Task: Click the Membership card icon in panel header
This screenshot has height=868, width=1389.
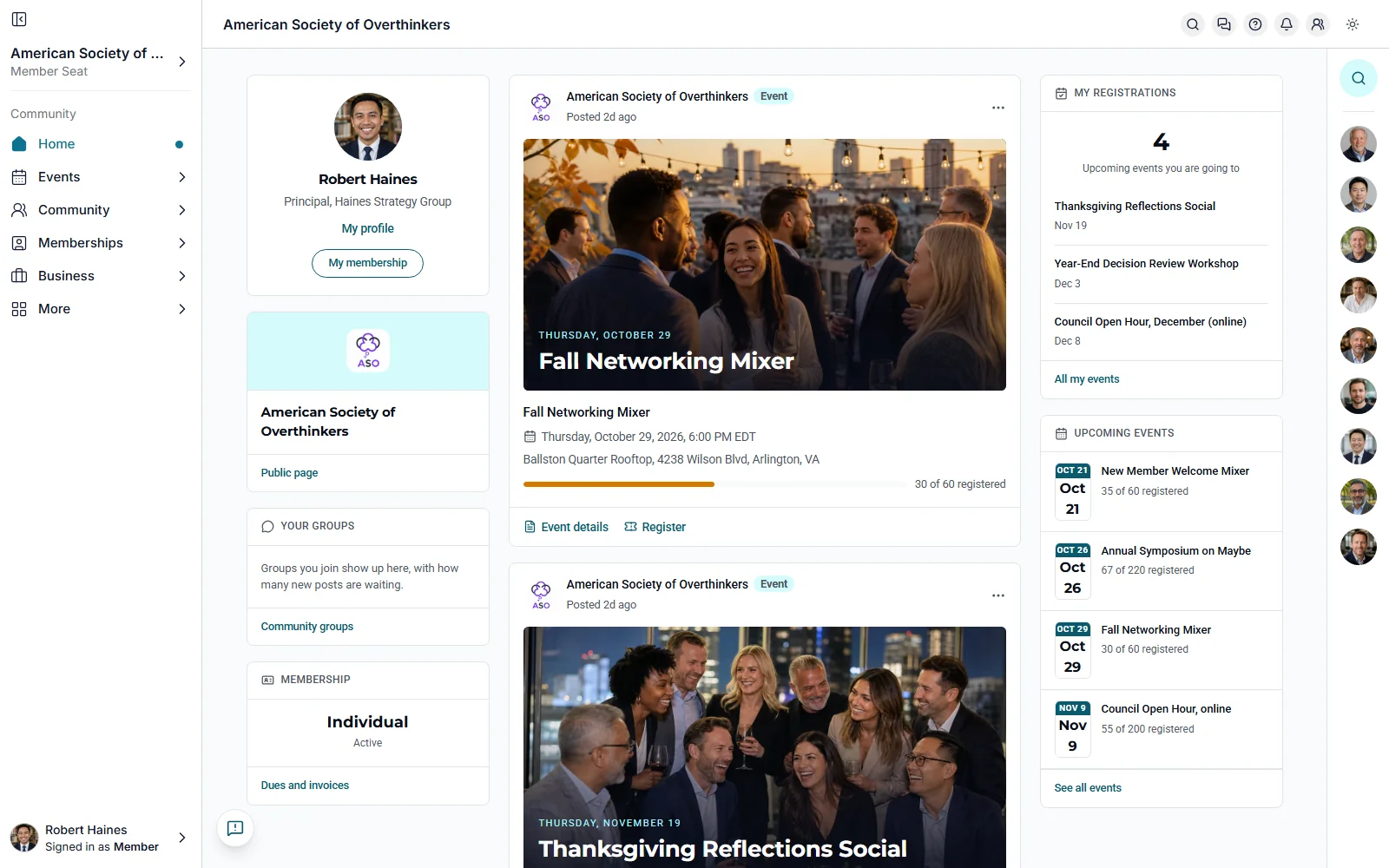Action: (267, 680)
